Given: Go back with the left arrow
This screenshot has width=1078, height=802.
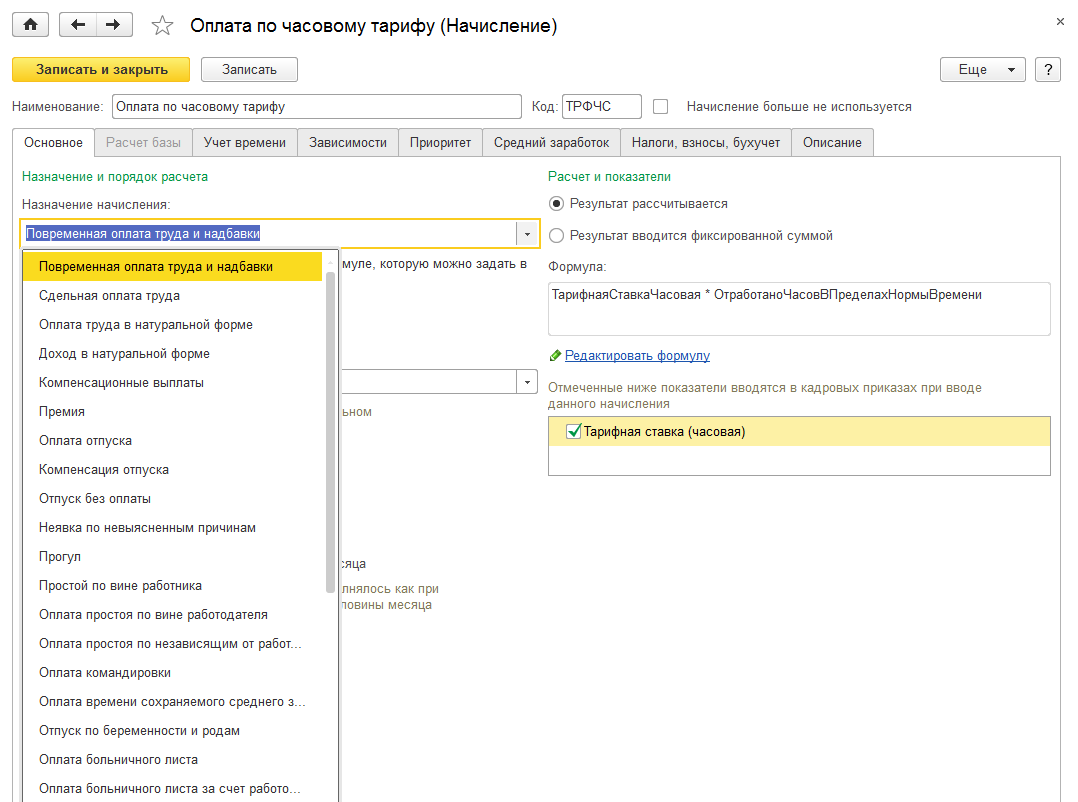Looking at the screenshot, I should [78, 25].
